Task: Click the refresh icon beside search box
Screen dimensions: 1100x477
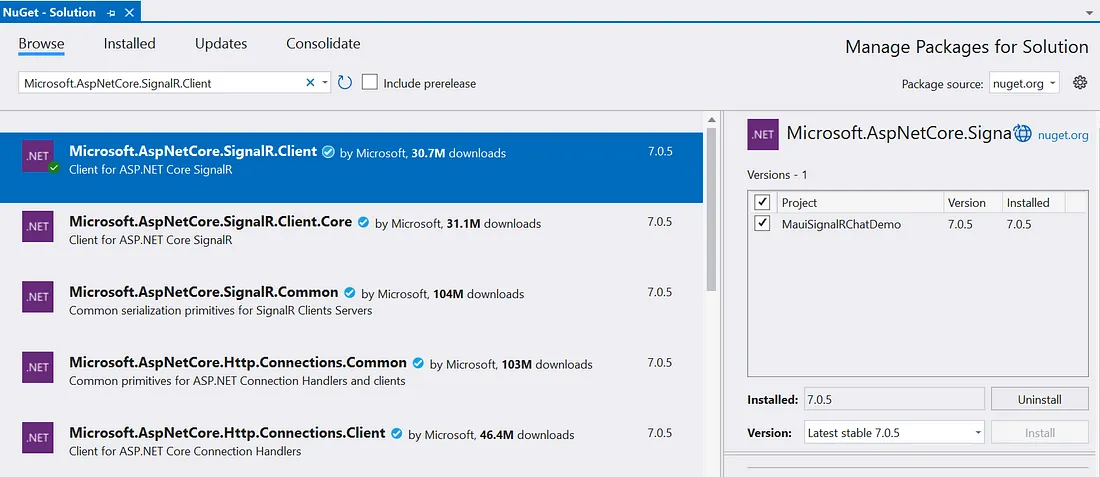Action: tap(345, 83)
